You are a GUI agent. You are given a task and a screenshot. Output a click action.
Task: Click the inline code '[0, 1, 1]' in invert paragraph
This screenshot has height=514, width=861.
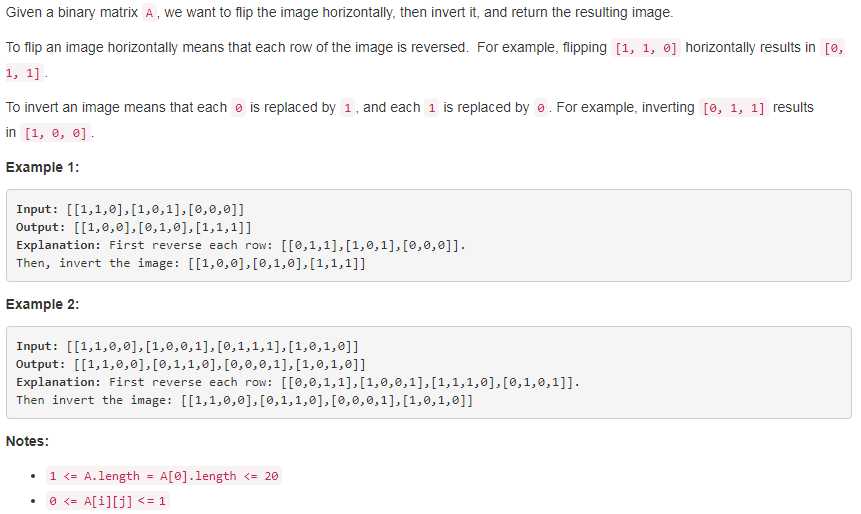point(734,108)
